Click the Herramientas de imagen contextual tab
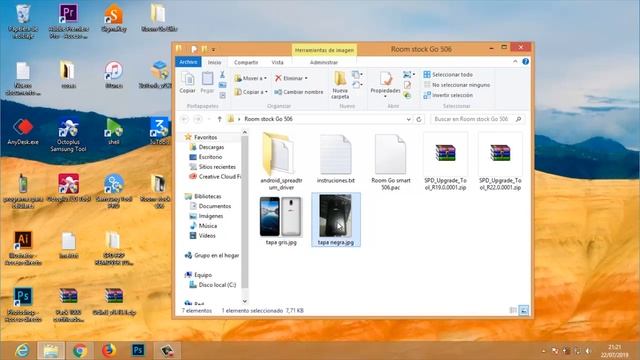Screen dimensions: 640x360 (x=324, y=50)
